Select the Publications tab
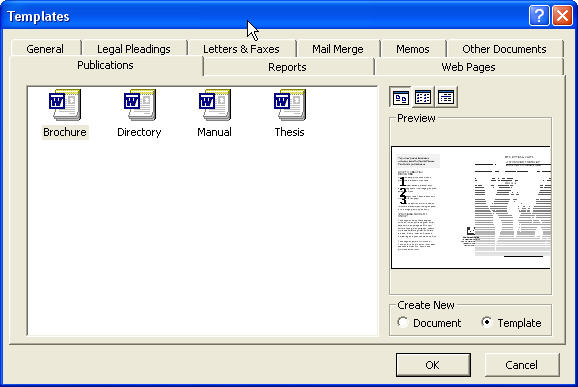 pos(105,65)
